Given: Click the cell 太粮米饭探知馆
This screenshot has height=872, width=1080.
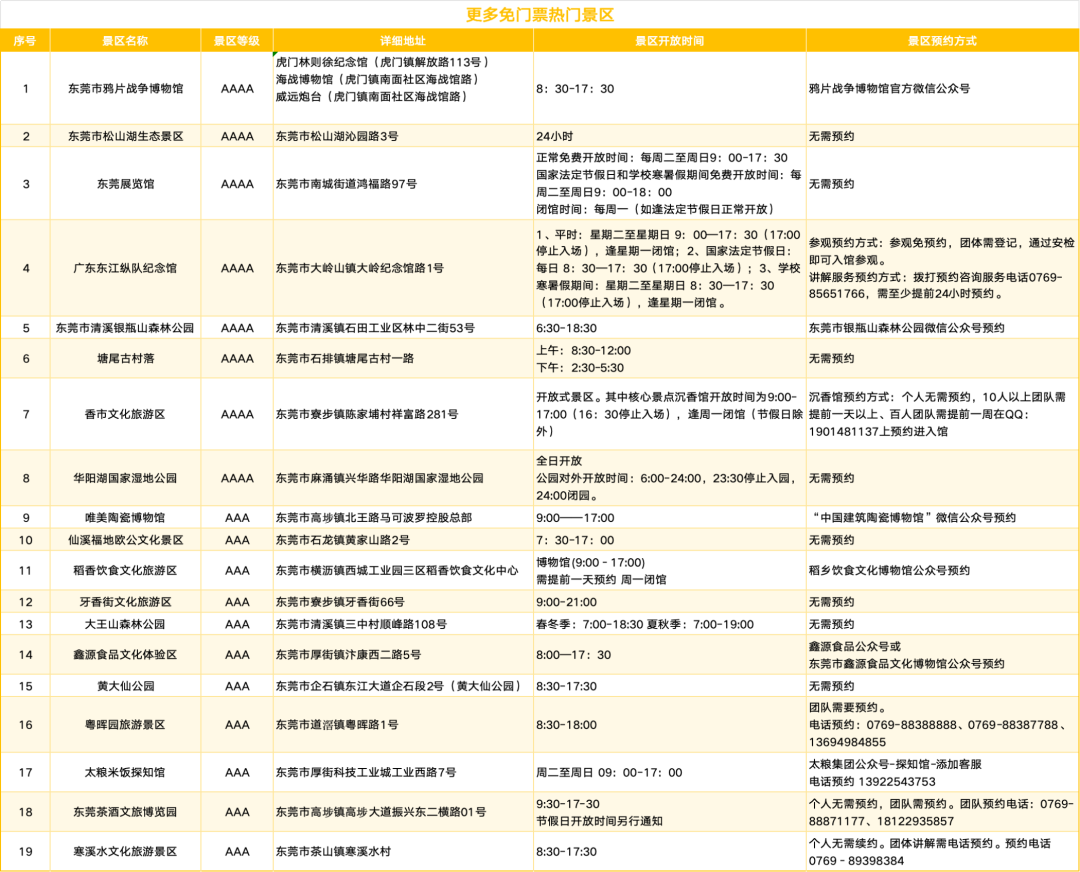Looking at the screenshot, I should [125, 772].
